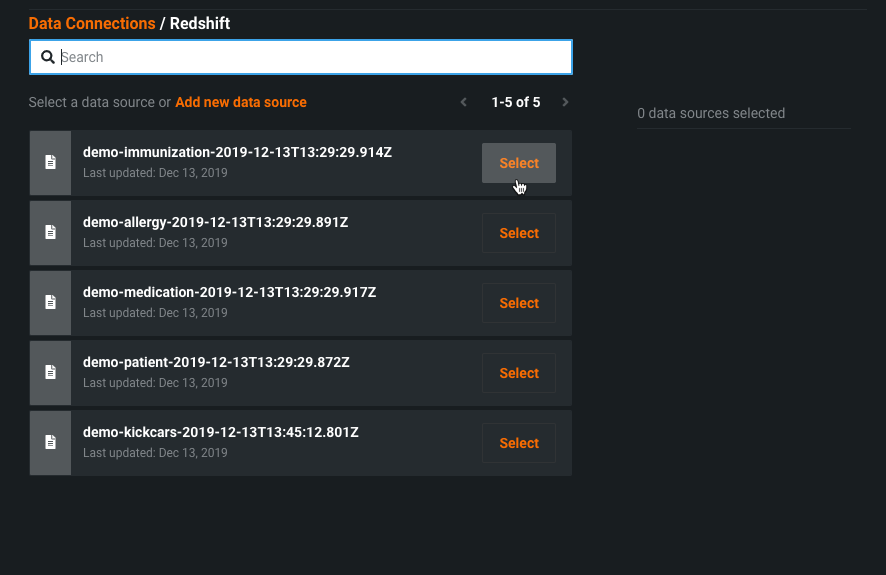Click the search magnifier icon
The height and width of the screenshot is (575, 886).
(x=47, y=58)
